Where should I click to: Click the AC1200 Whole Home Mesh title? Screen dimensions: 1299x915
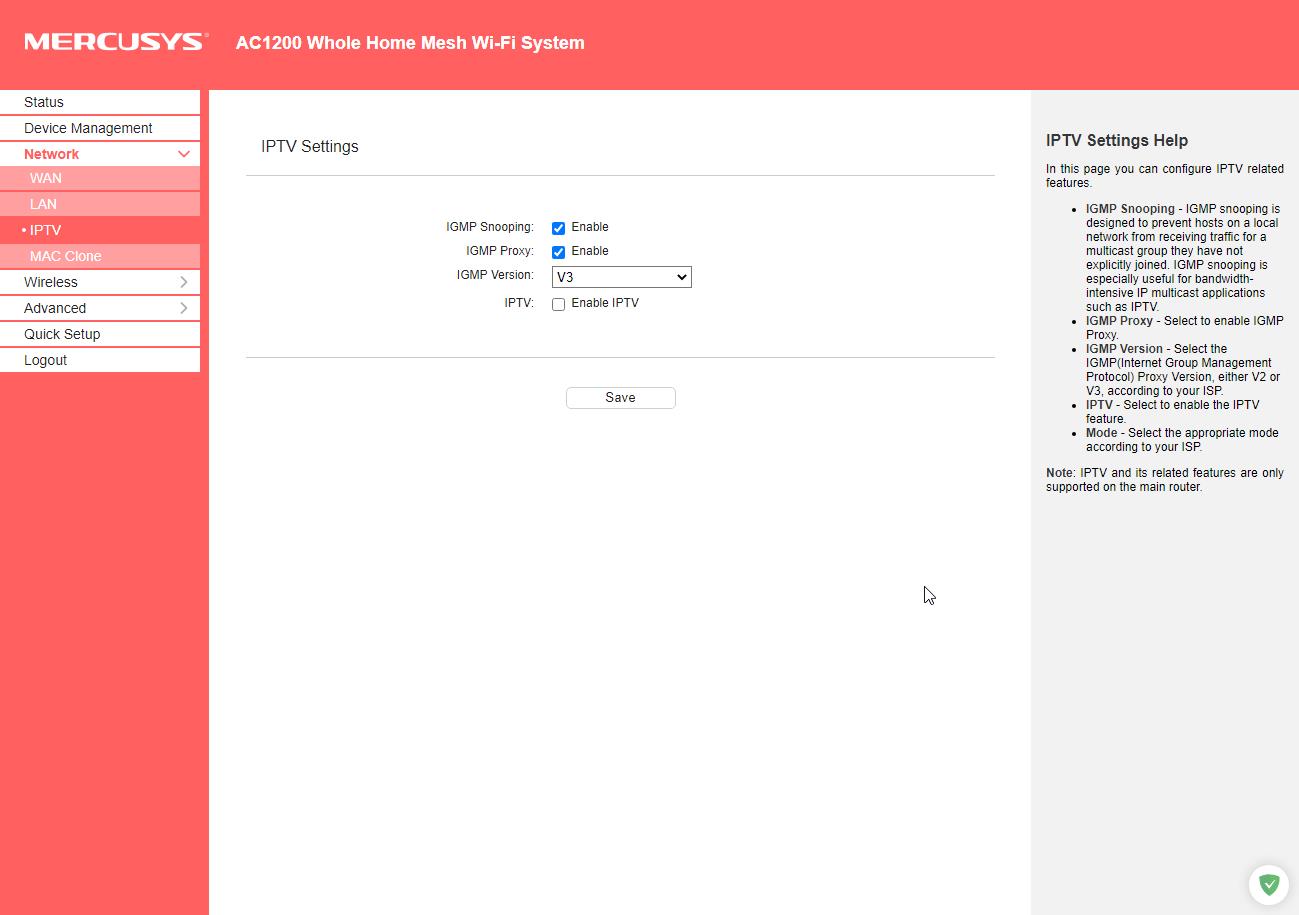(410, 43)
